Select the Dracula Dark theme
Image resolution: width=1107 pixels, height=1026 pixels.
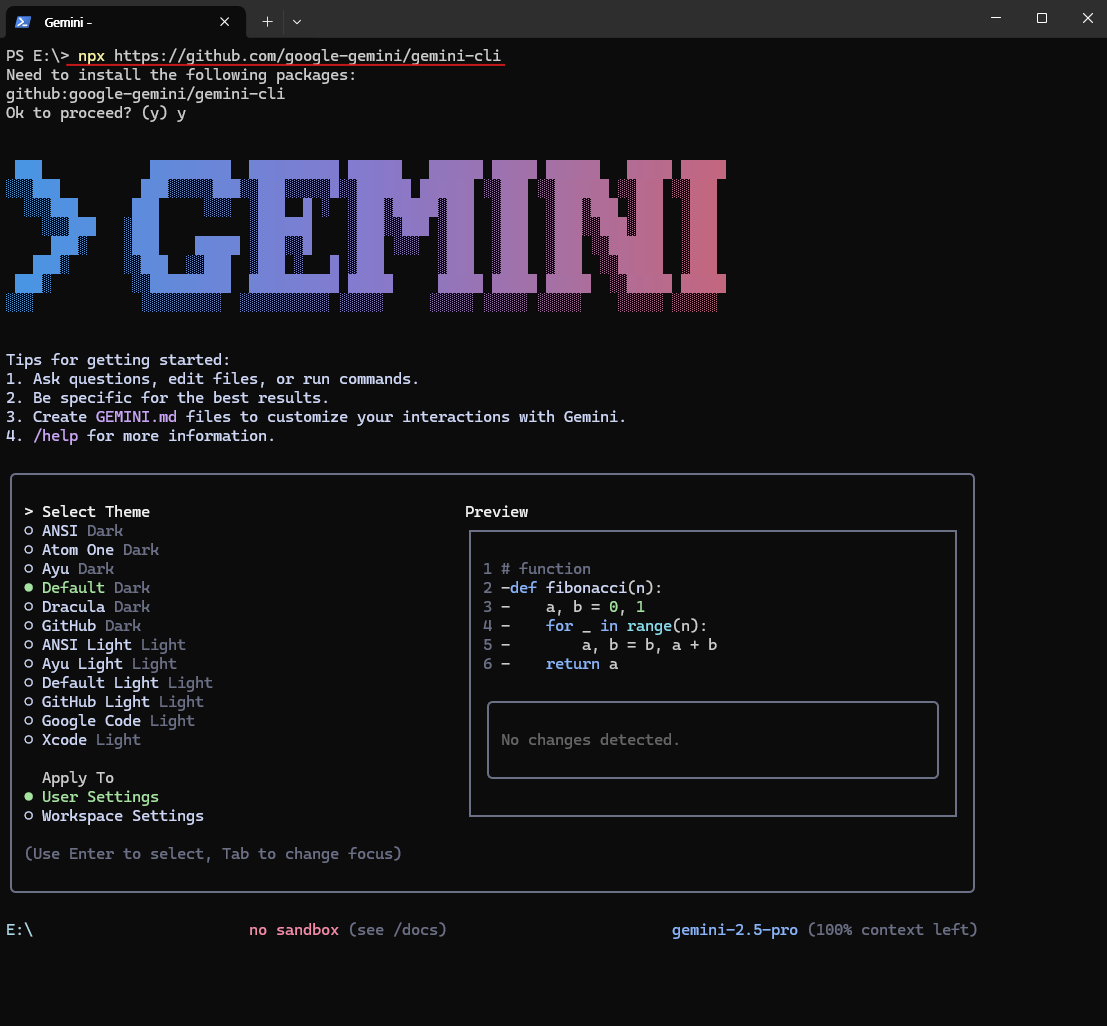[x=88, y=607]
